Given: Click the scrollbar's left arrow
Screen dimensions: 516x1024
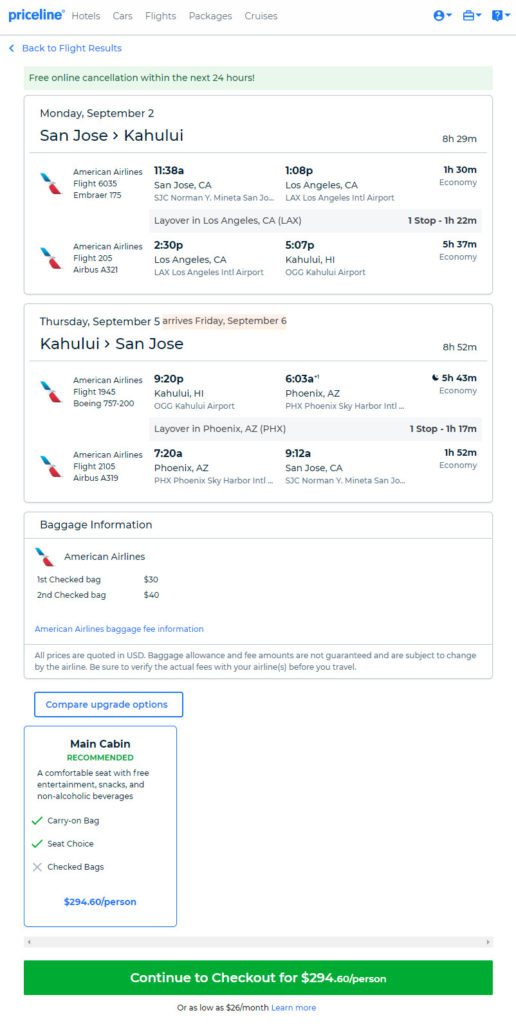Looking at the screenshot, I should 29,942.
